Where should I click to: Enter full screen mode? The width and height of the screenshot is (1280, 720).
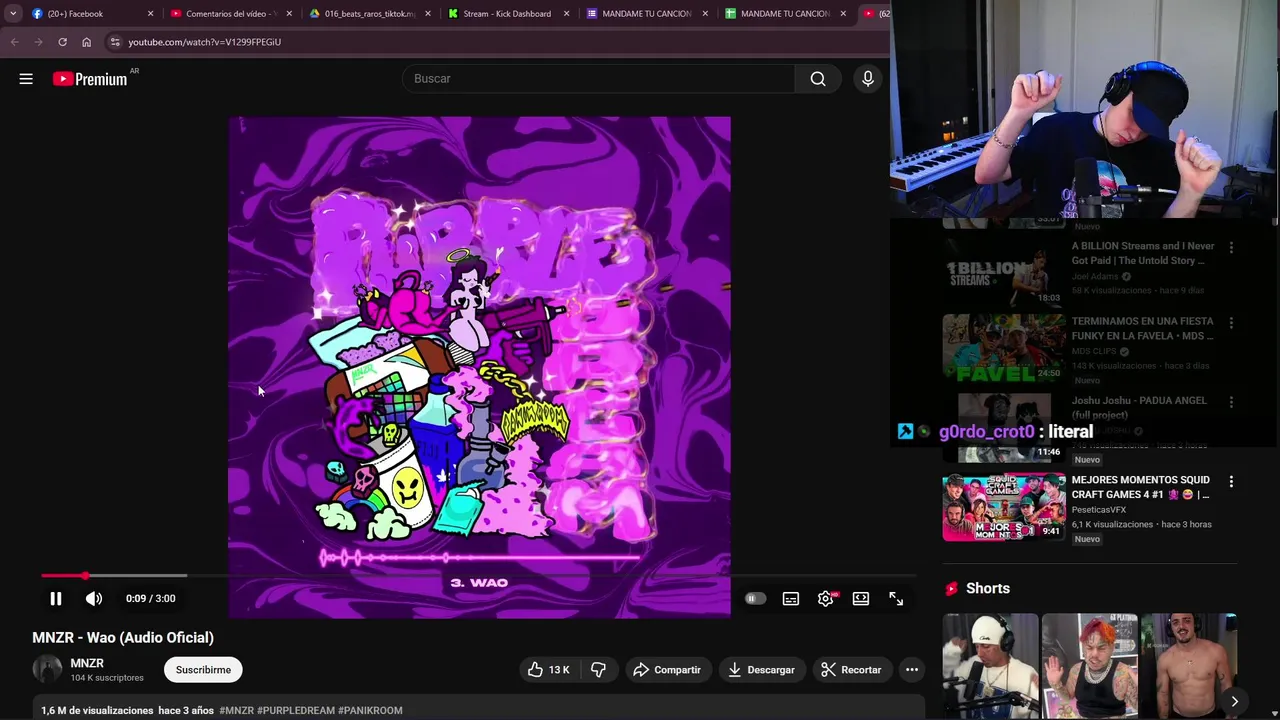(x=896, y=598)
